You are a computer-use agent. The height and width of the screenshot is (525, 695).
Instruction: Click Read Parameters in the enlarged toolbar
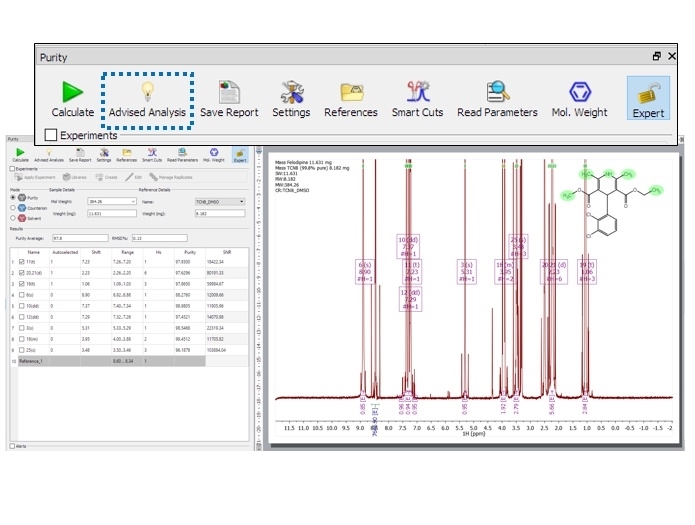click(497, 99)
